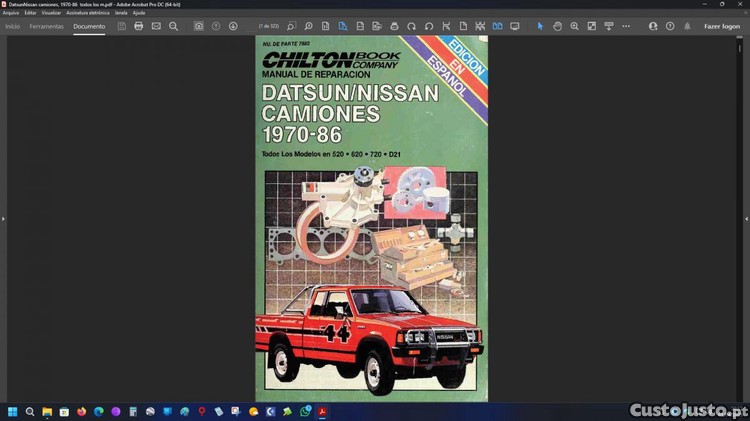The image size is (750, 421).
Task: Toggle two-page view mode
Action: [497, 26]
